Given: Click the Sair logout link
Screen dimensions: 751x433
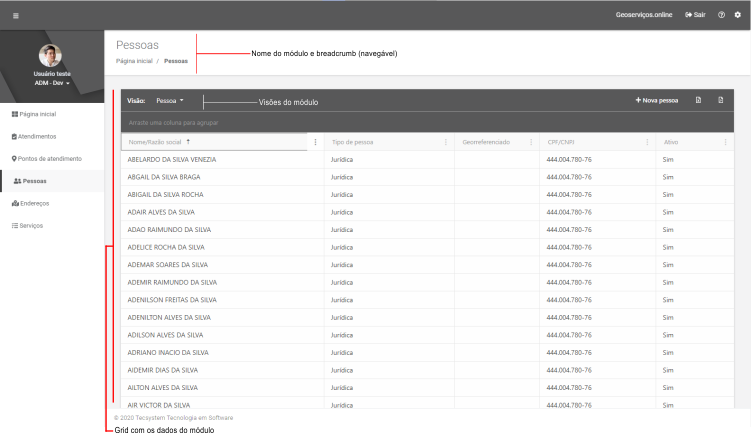Looking at the screenshot, I should click(695, 15).
